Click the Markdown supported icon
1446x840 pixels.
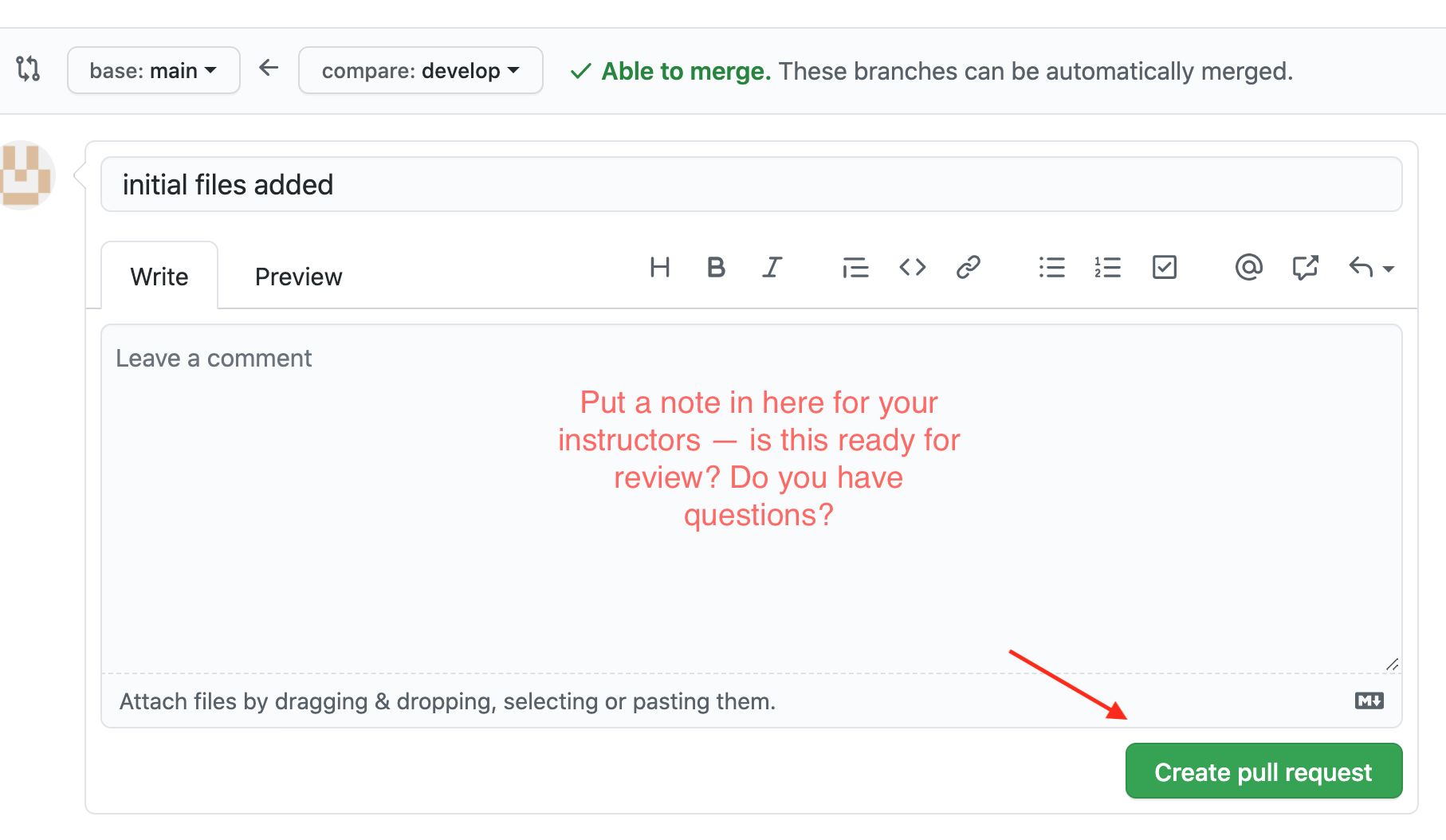(x=1369, y=701)
